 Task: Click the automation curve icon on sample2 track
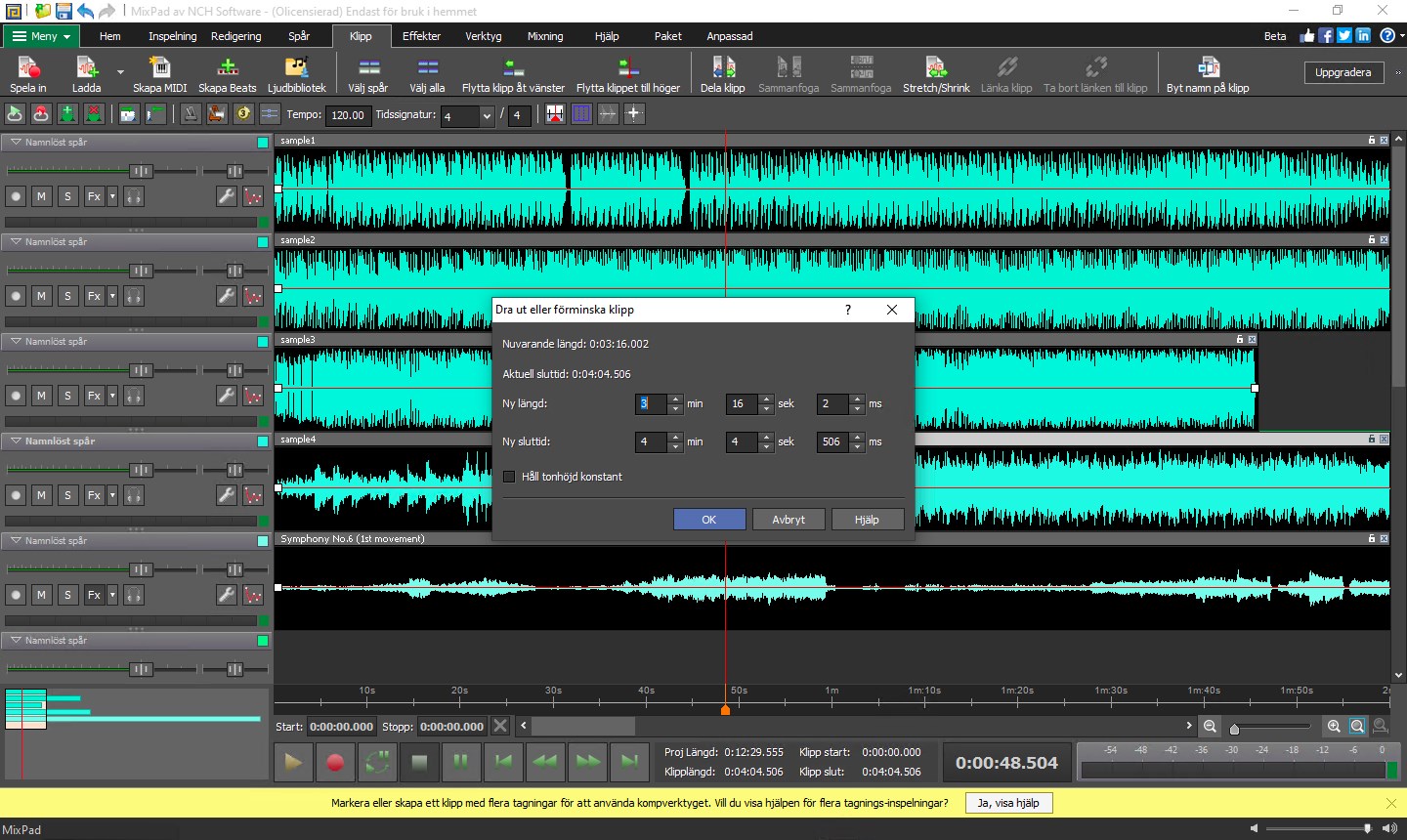pos(253,296)
